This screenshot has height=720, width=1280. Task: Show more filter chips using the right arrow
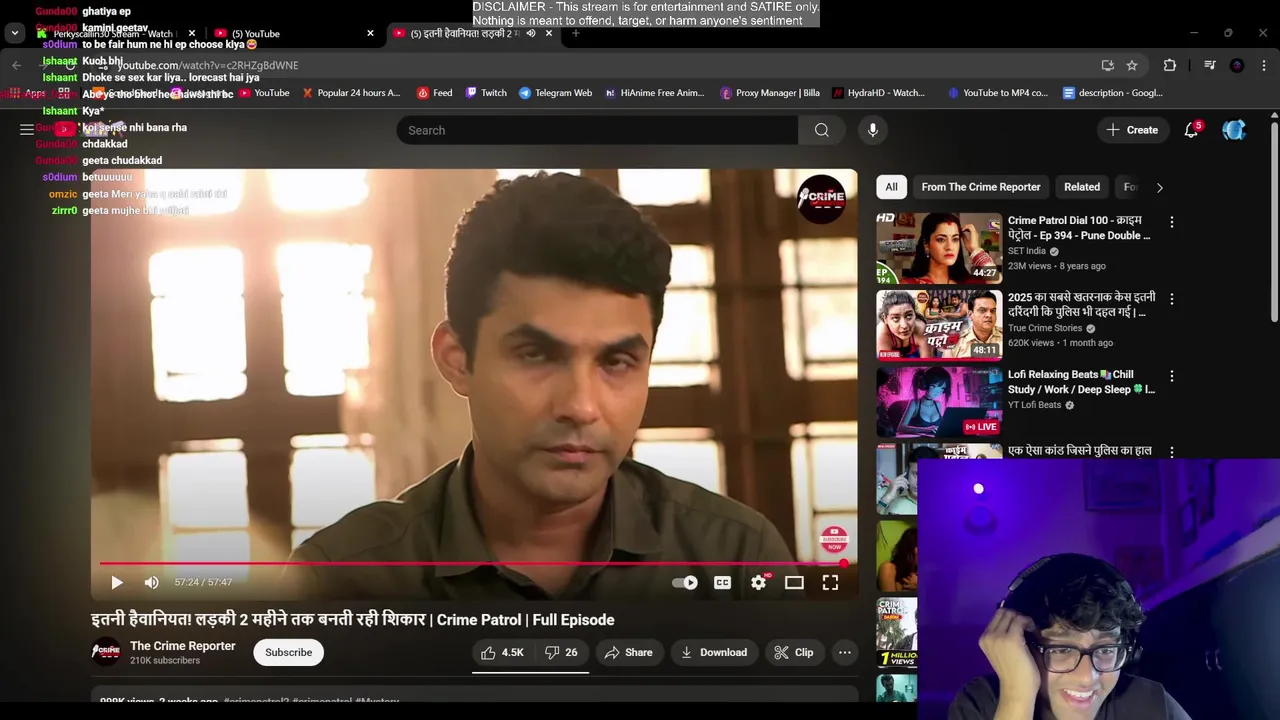tap(1159, 187)
